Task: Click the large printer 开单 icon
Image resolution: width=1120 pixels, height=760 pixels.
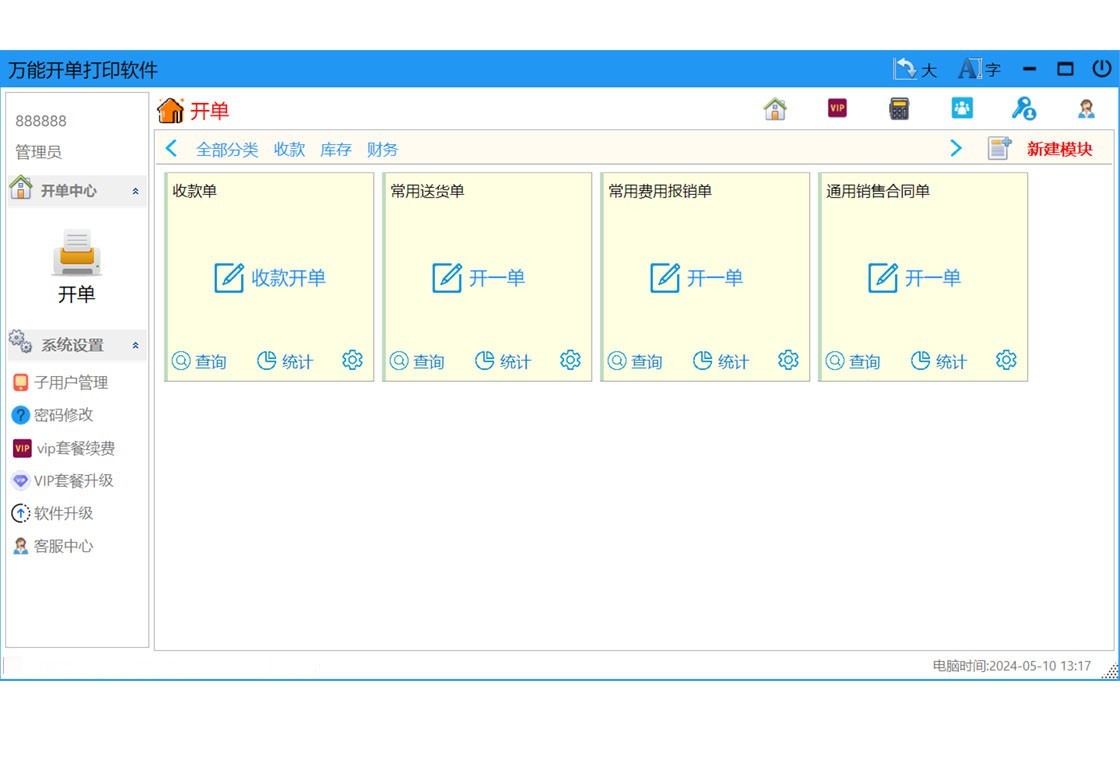Action: click(77, 254)
